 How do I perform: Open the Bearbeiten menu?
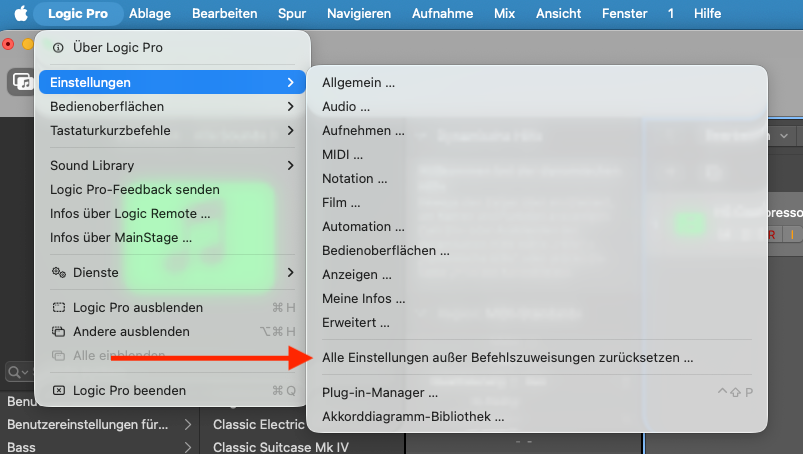[x=224, y=13]
